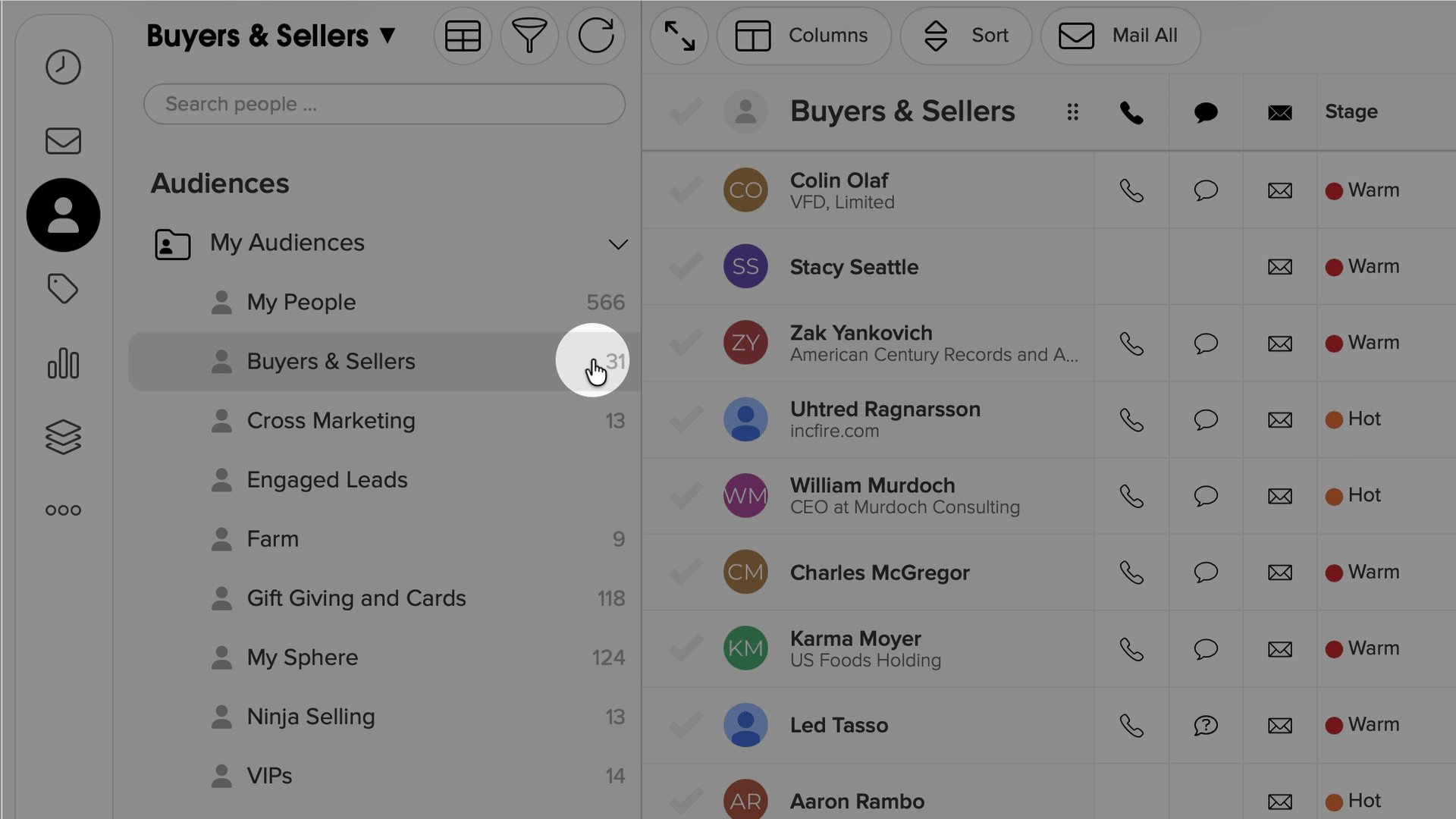
Task: Collapse the My Audiences folder chevron
Action: (618, 244)
